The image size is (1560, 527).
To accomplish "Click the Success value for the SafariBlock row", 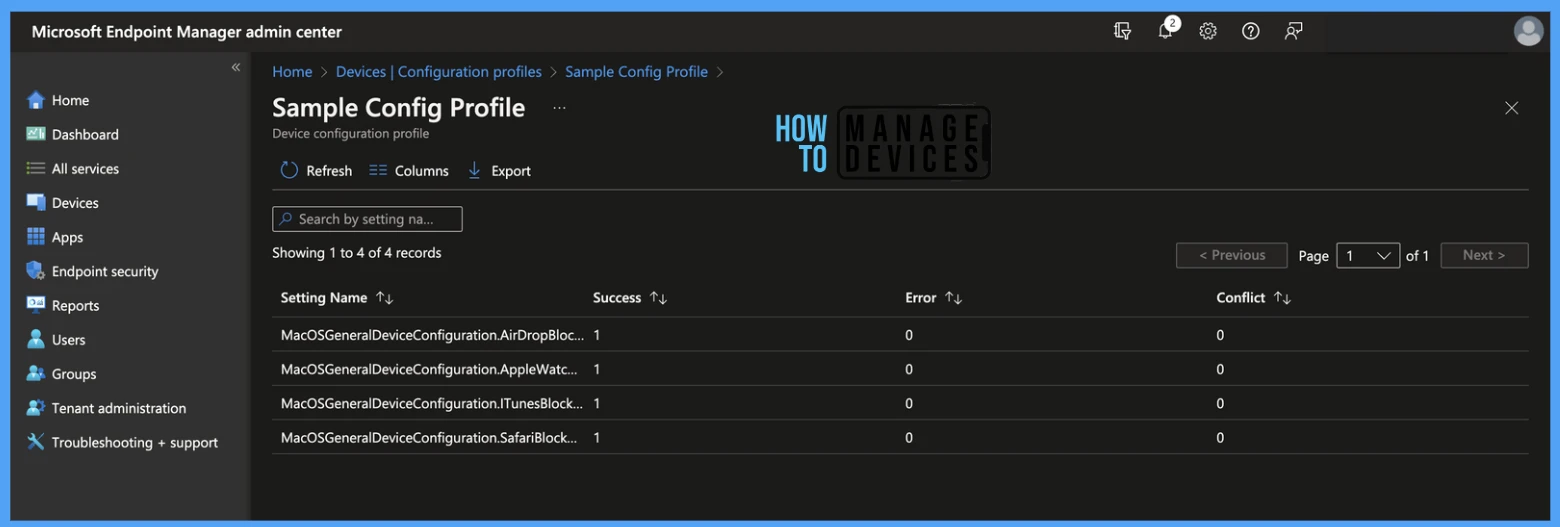I will tap(597, 437).
